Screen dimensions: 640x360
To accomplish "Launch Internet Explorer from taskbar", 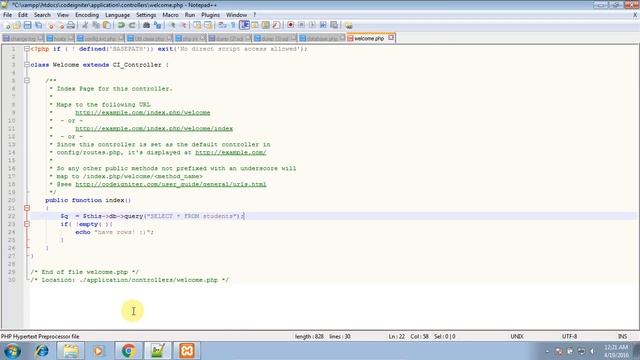I will (42, 351).
